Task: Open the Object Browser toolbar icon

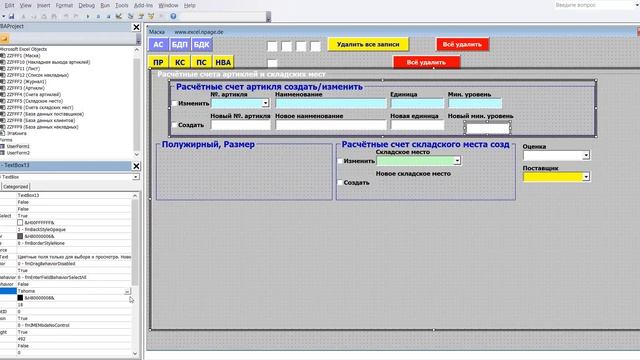Action: (151, 16)
